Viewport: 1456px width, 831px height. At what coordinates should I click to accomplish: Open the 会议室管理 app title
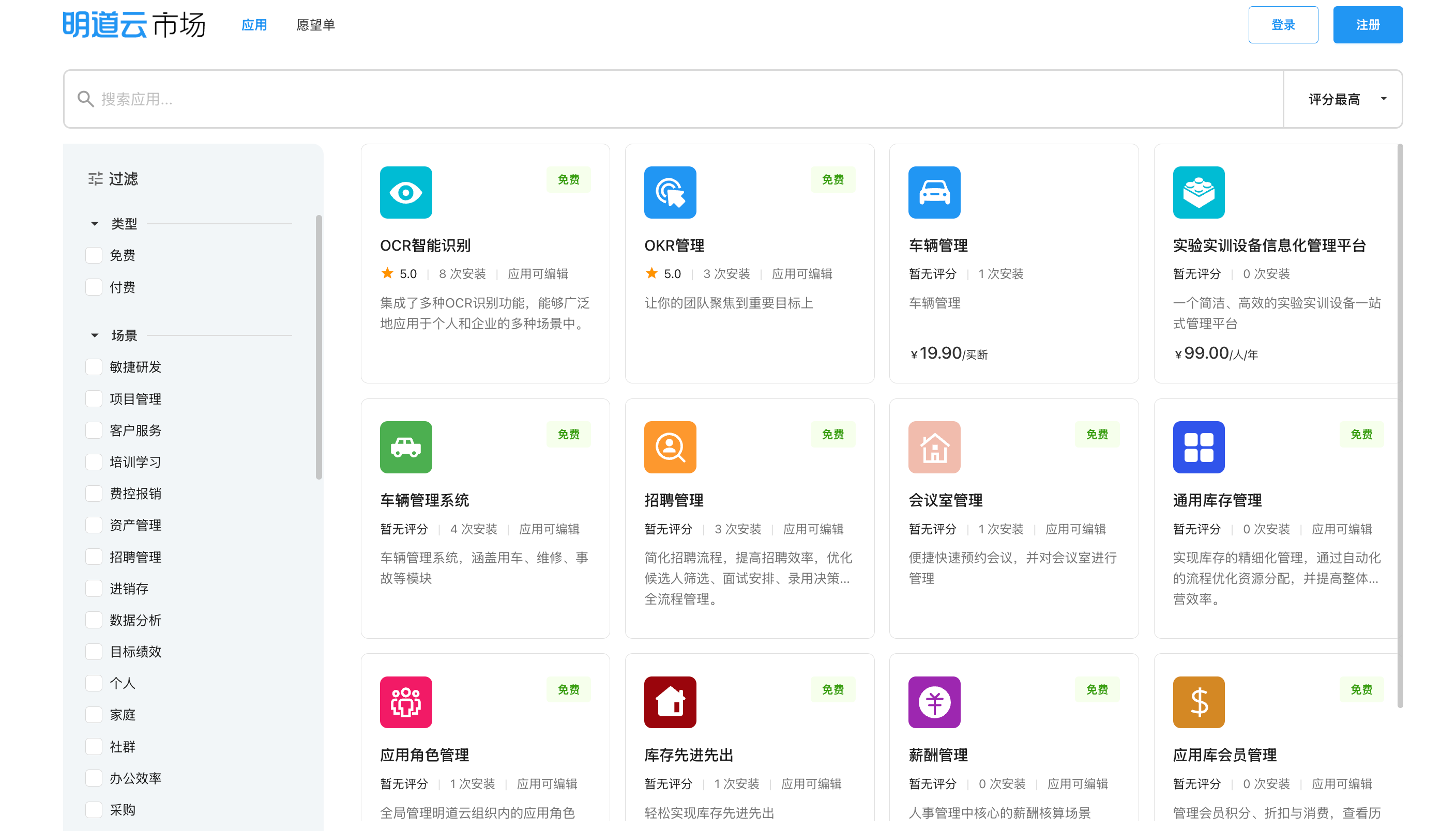(x=946, y=500)
